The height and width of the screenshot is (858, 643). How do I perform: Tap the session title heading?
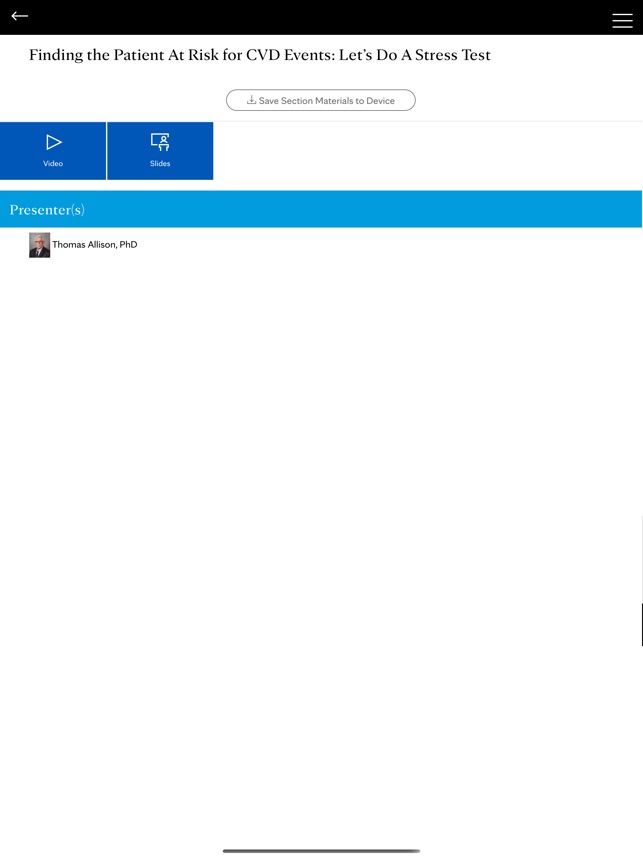(x=260, y=55)
